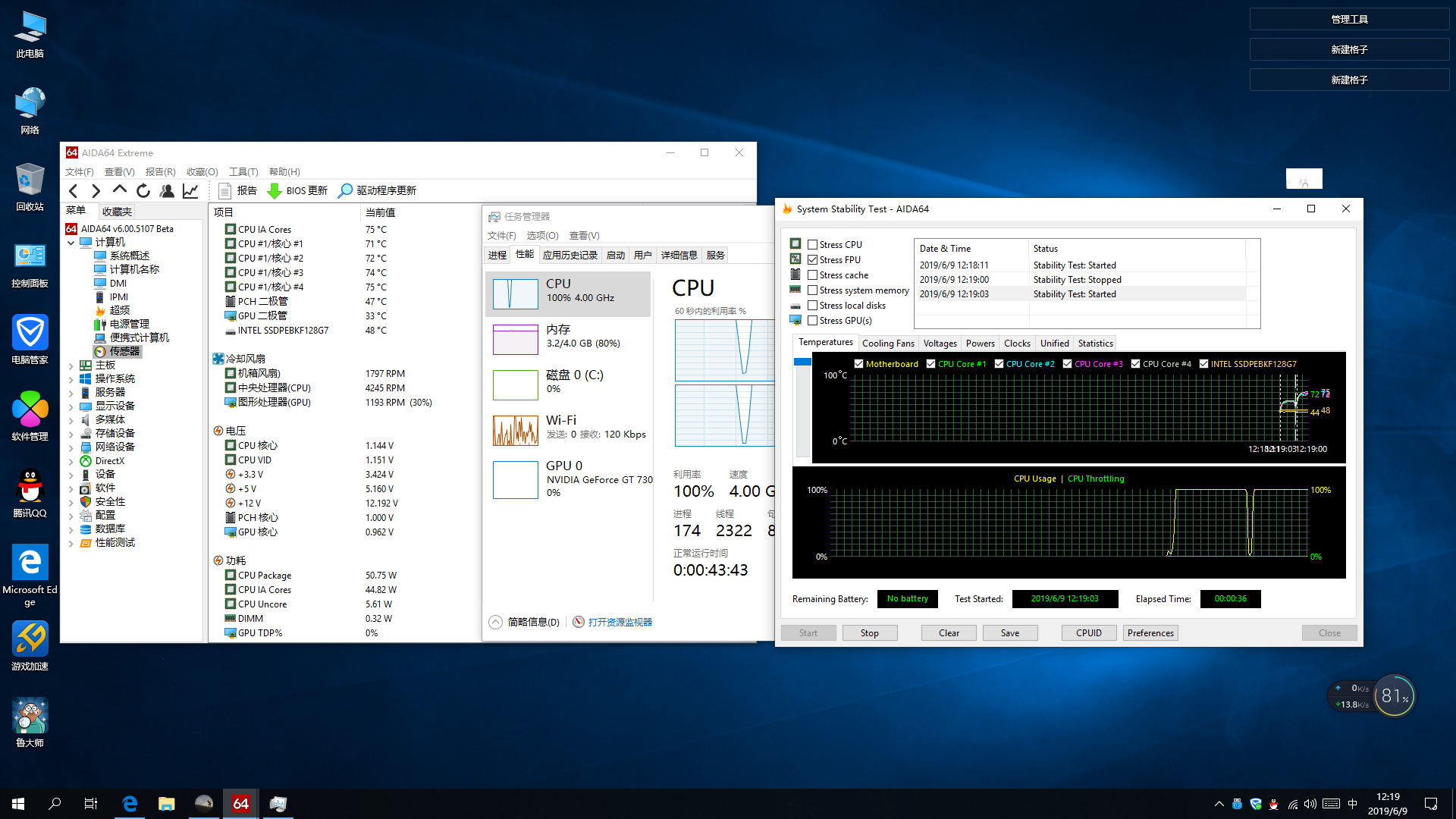Enable the Stress GPU(s) checkbox

click(x=813, y=321)
